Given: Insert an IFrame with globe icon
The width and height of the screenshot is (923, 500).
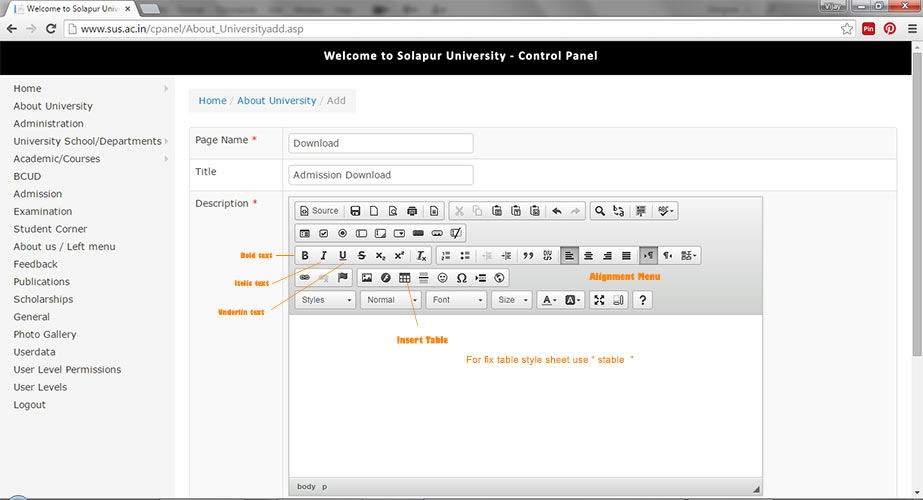Looking at the screenshot, I should 499,277.
